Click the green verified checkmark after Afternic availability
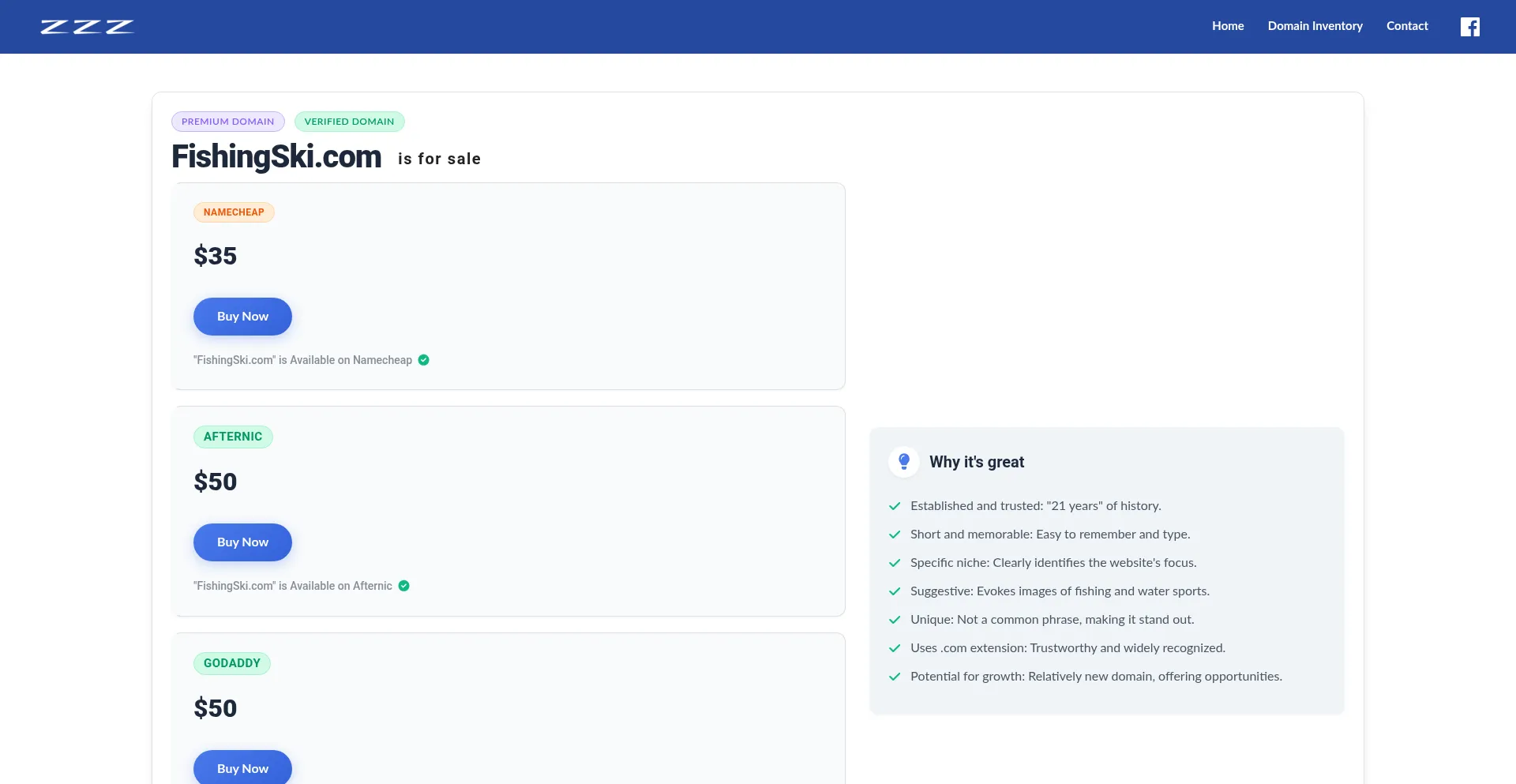The height and width of the screenshot is (784, 1516). point(404,586)
